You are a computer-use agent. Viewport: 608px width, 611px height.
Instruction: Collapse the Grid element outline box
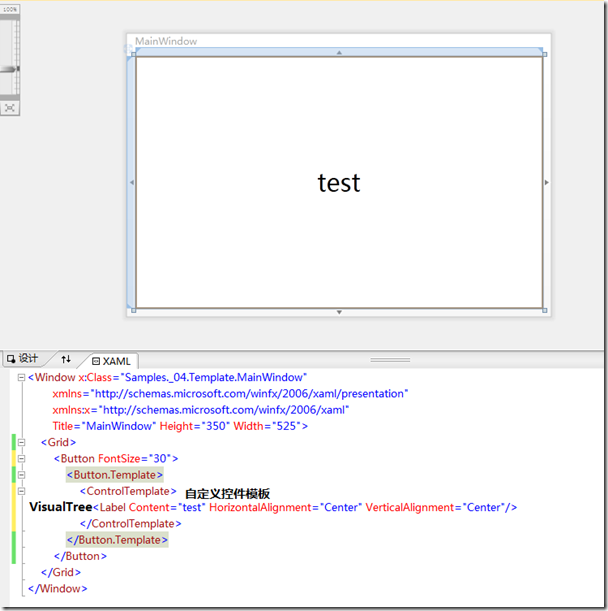tap(21, 443)
